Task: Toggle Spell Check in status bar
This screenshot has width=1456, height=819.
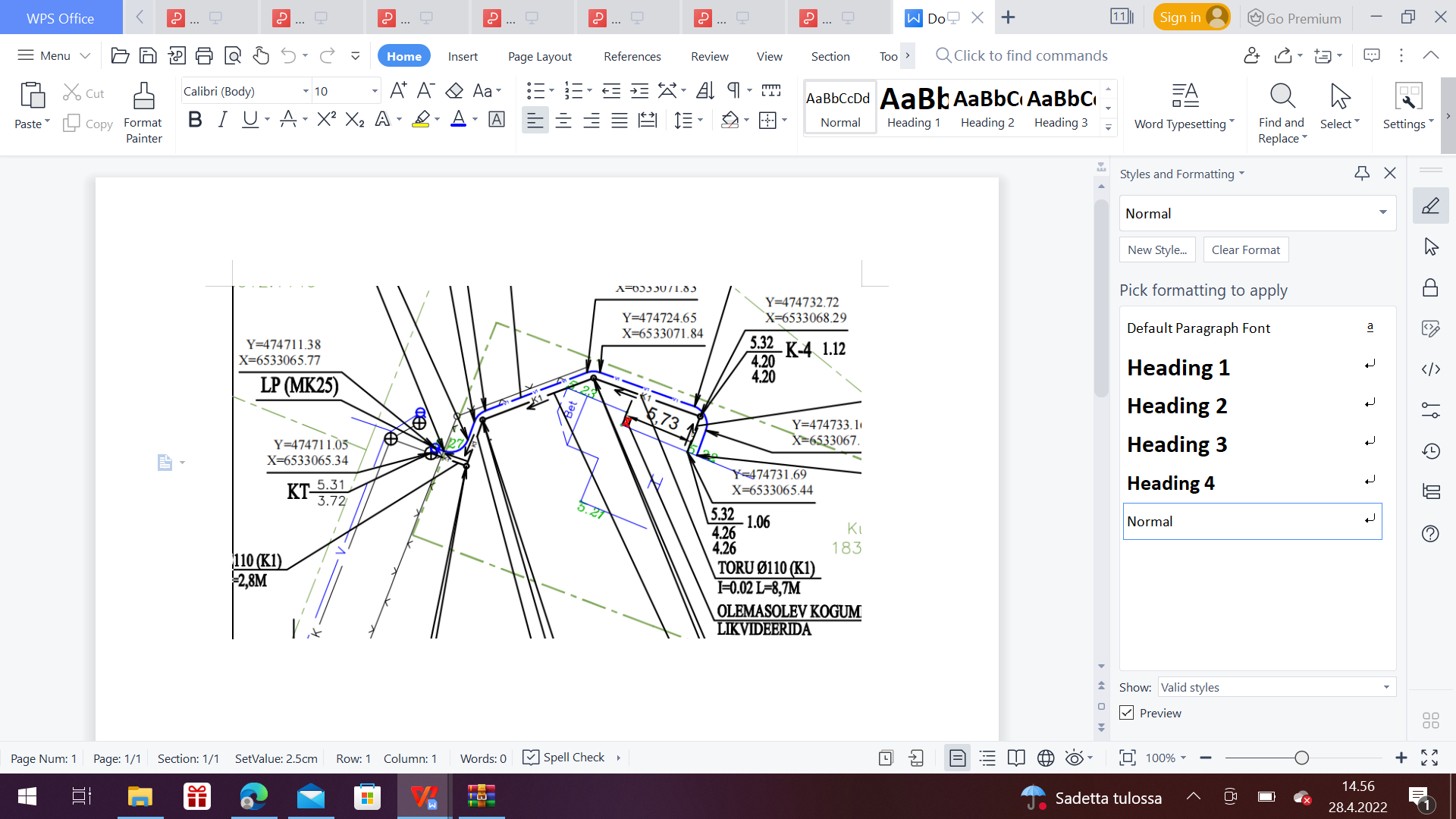Action: tap(563, 757)
